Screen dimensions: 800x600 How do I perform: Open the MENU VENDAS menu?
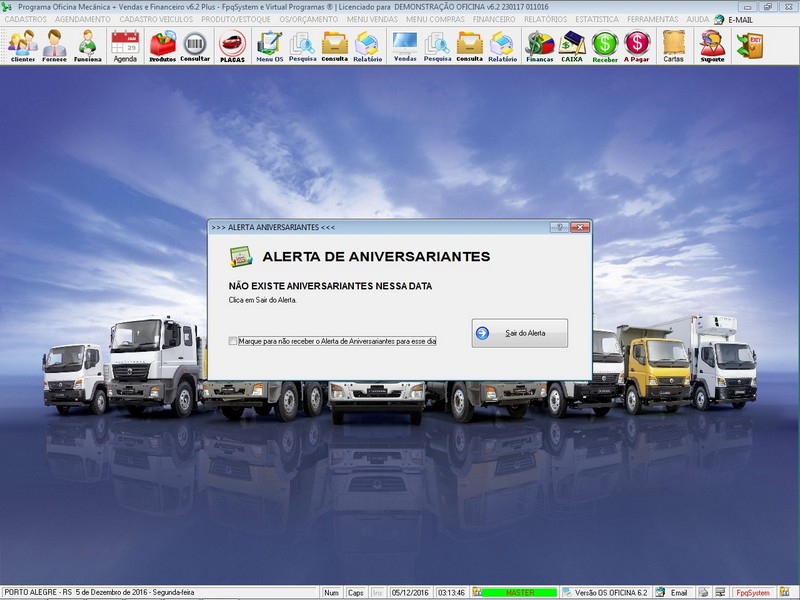pyautogui.click(x=372, y=19)
